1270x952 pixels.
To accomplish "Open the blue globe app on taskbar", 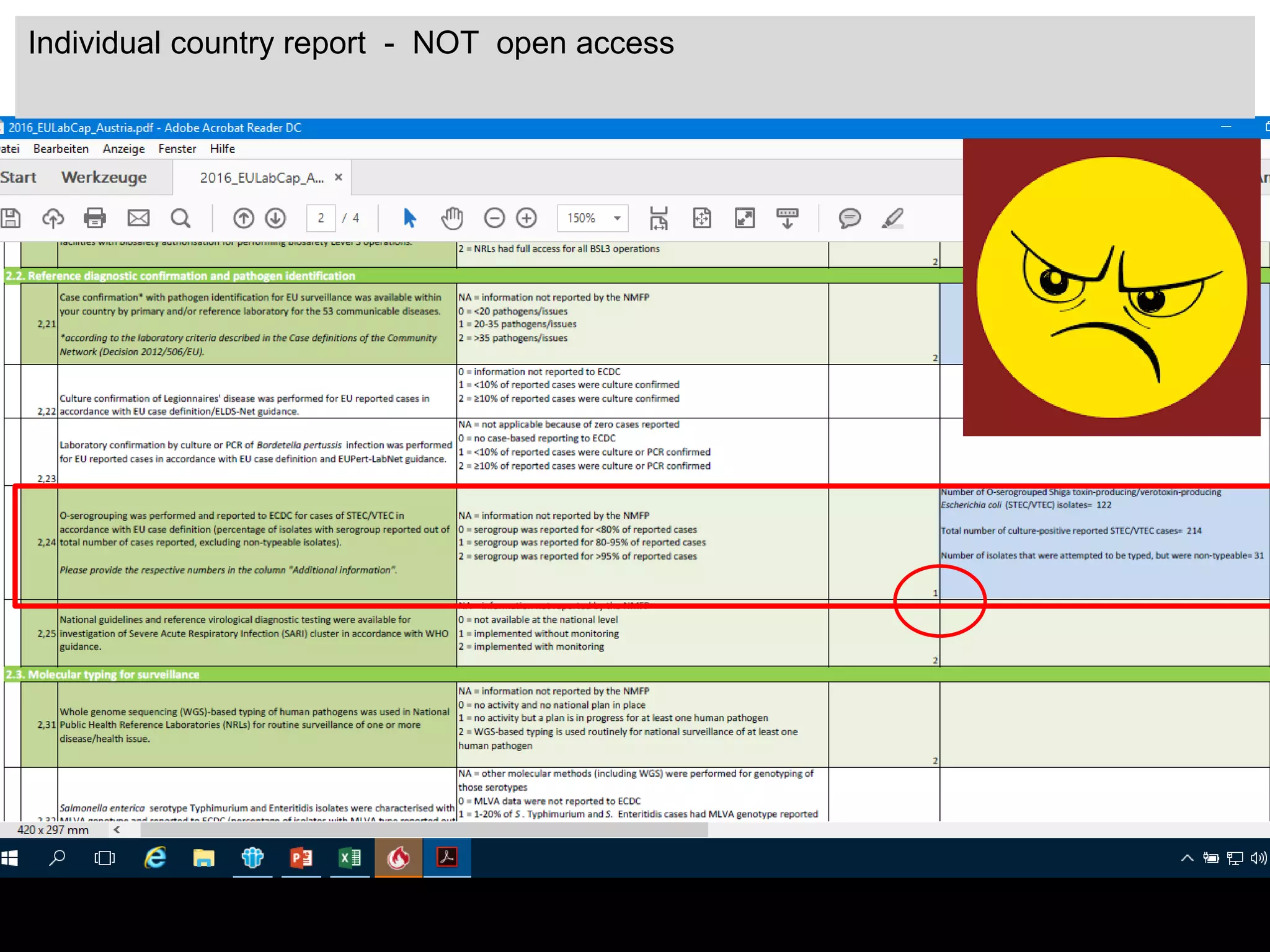I will tap(252, 858).
